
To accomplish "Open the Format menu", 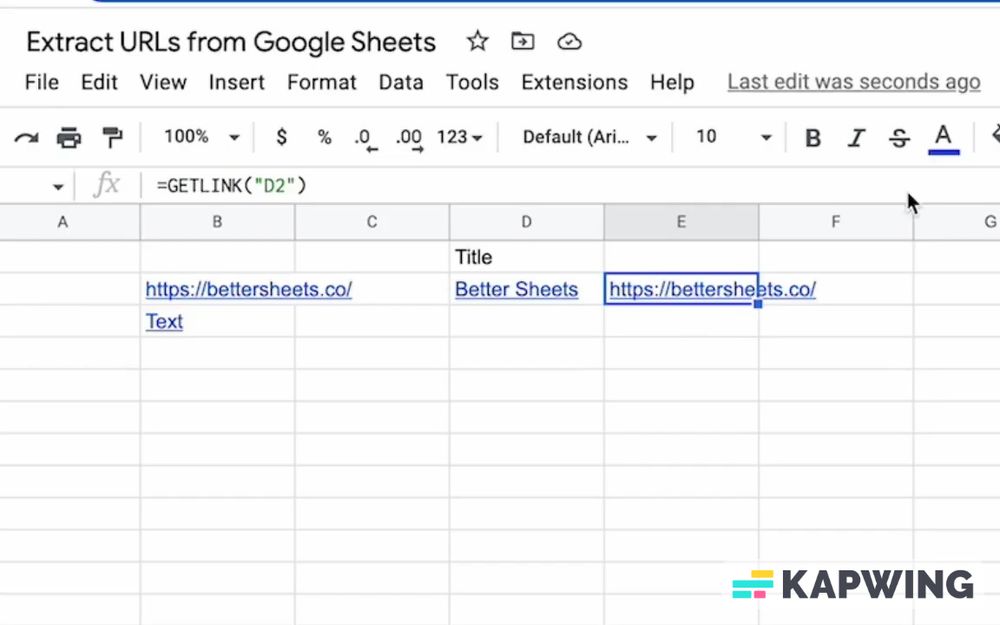I will point(321,82).
